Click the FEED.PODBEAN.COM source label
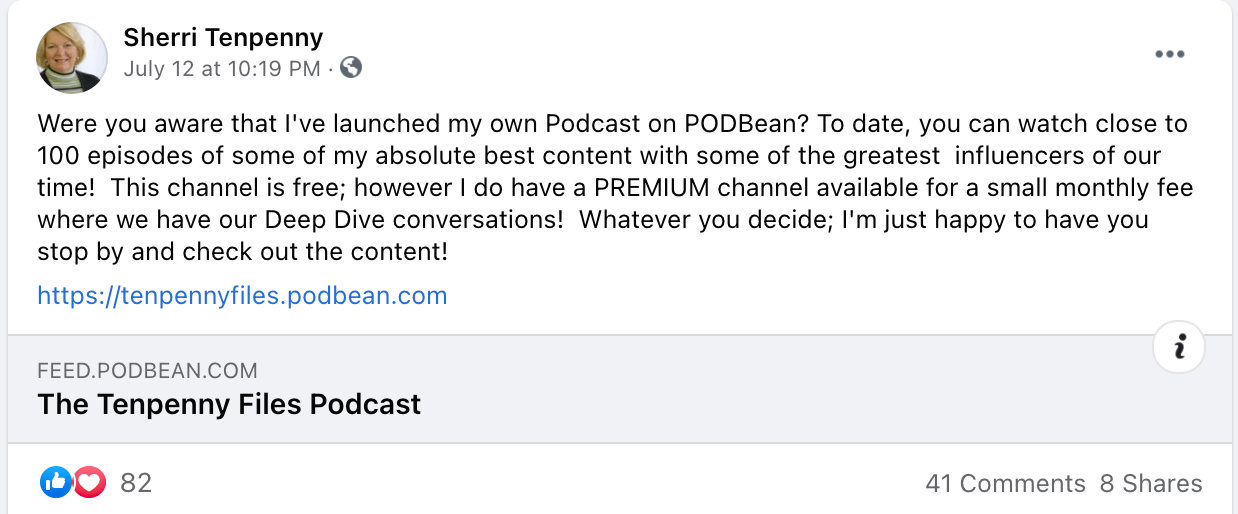Viewport: 1238px width, 514px height. [147, 371]
